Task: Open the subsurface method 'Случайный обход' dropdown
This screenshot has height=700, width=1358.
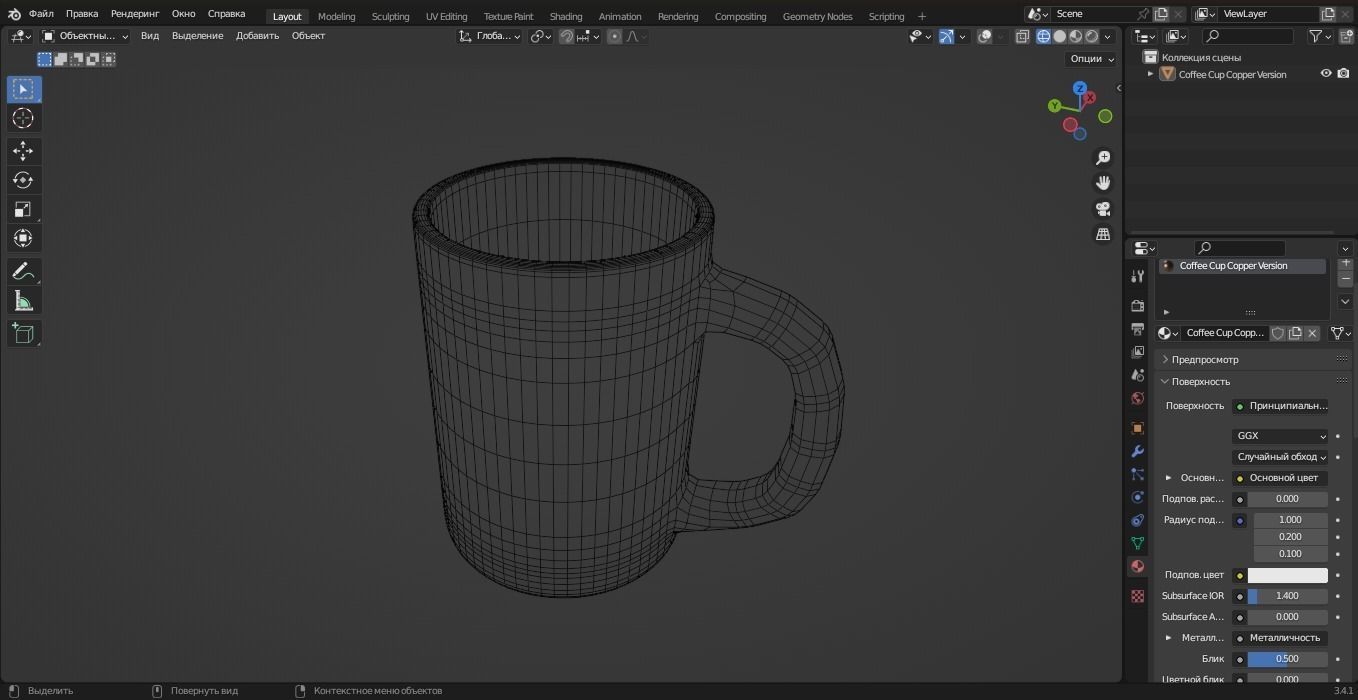Action: [1280, 457]
